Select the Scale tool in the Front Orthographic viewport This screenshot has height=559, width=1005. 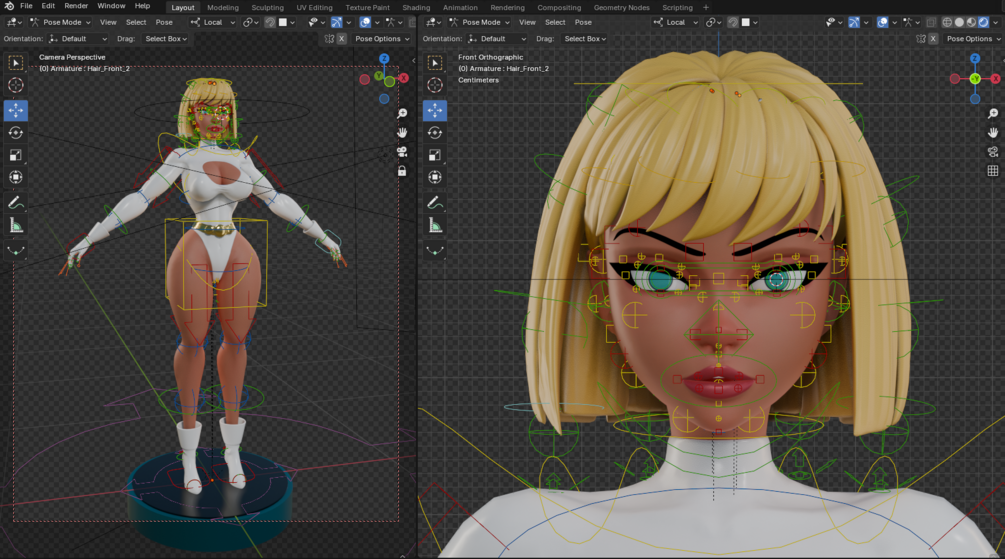(x=435, y=154)
